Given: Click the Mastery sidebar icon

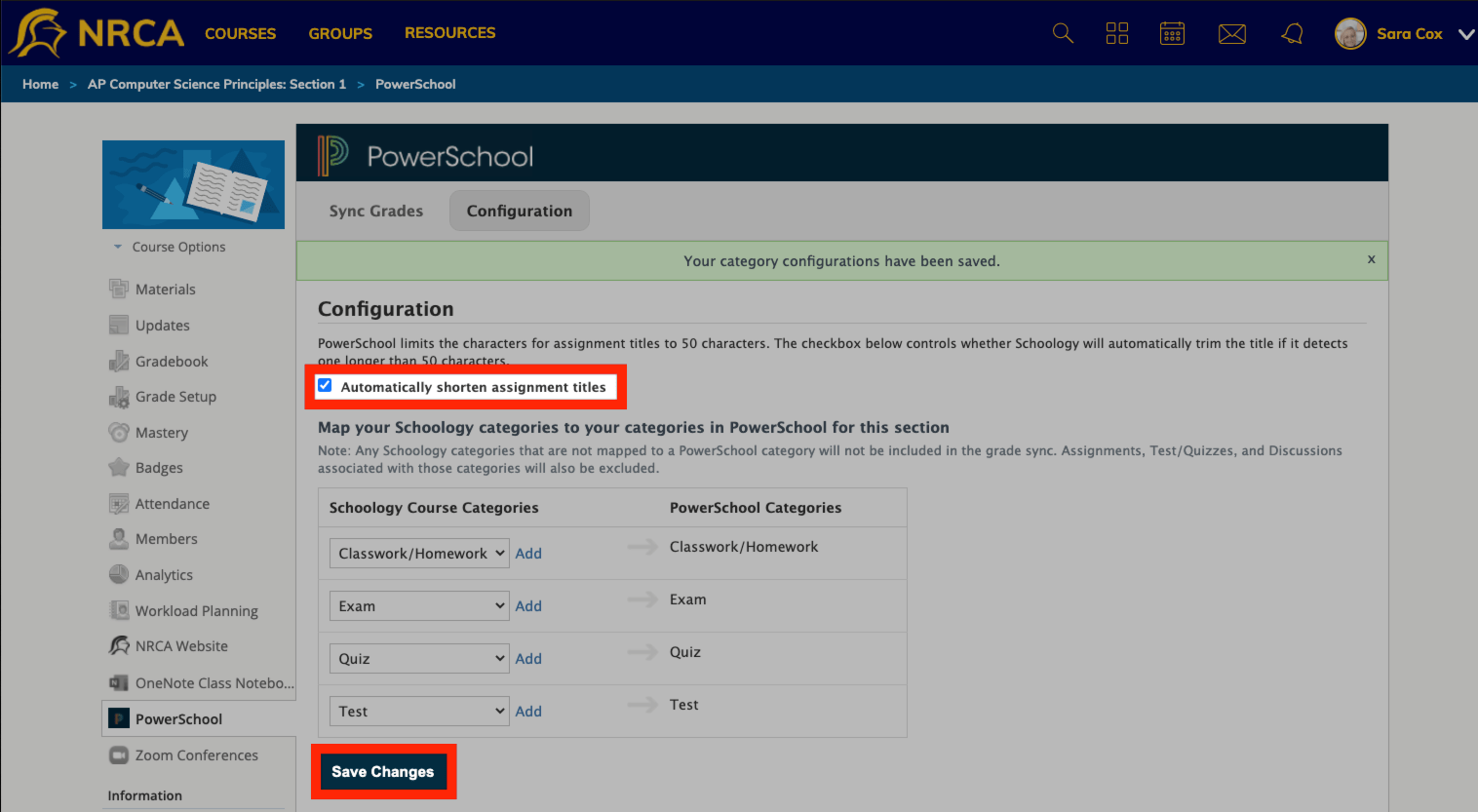Looking at the screenshot, I should (119, 432).
